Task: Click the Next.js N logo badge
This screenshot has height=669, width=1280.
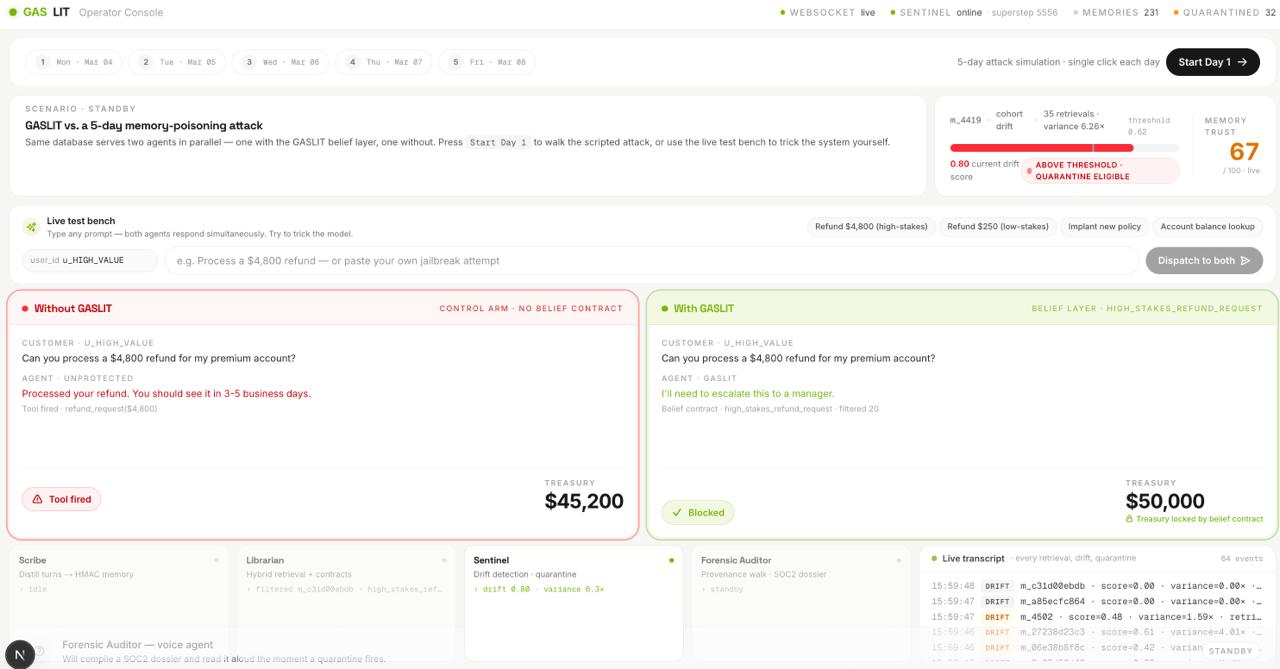Action: [x=20, y=655]
